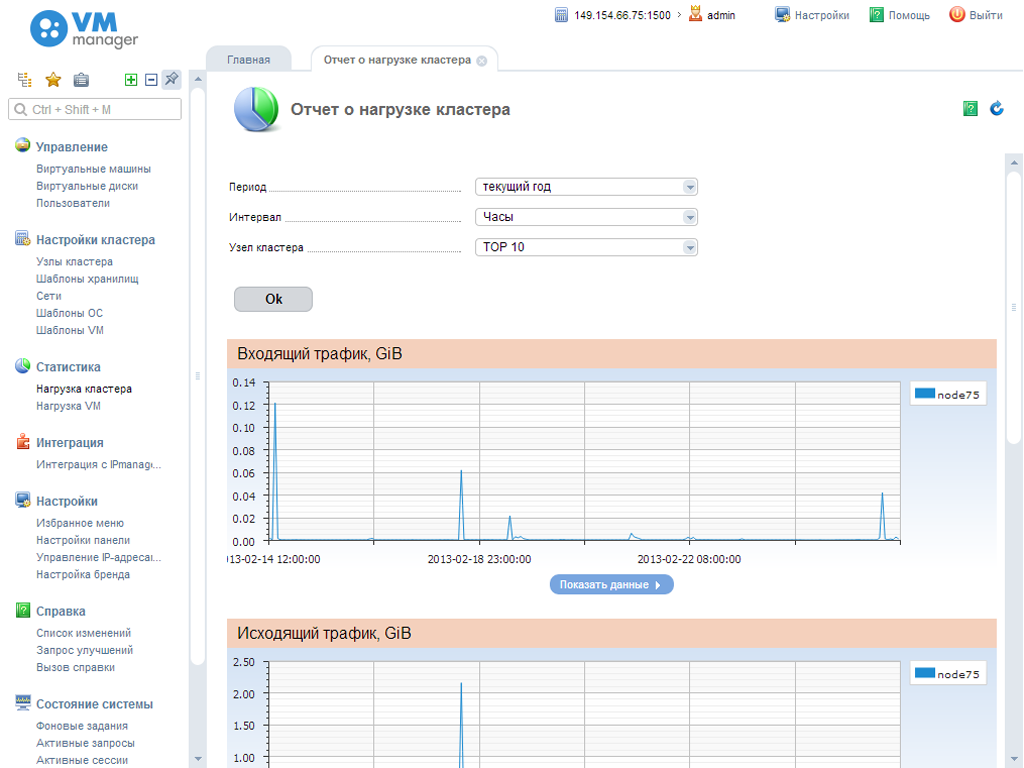1024x768 pixels.
Task: Switch to the Главная tab
Action: (x=248, y=60)
